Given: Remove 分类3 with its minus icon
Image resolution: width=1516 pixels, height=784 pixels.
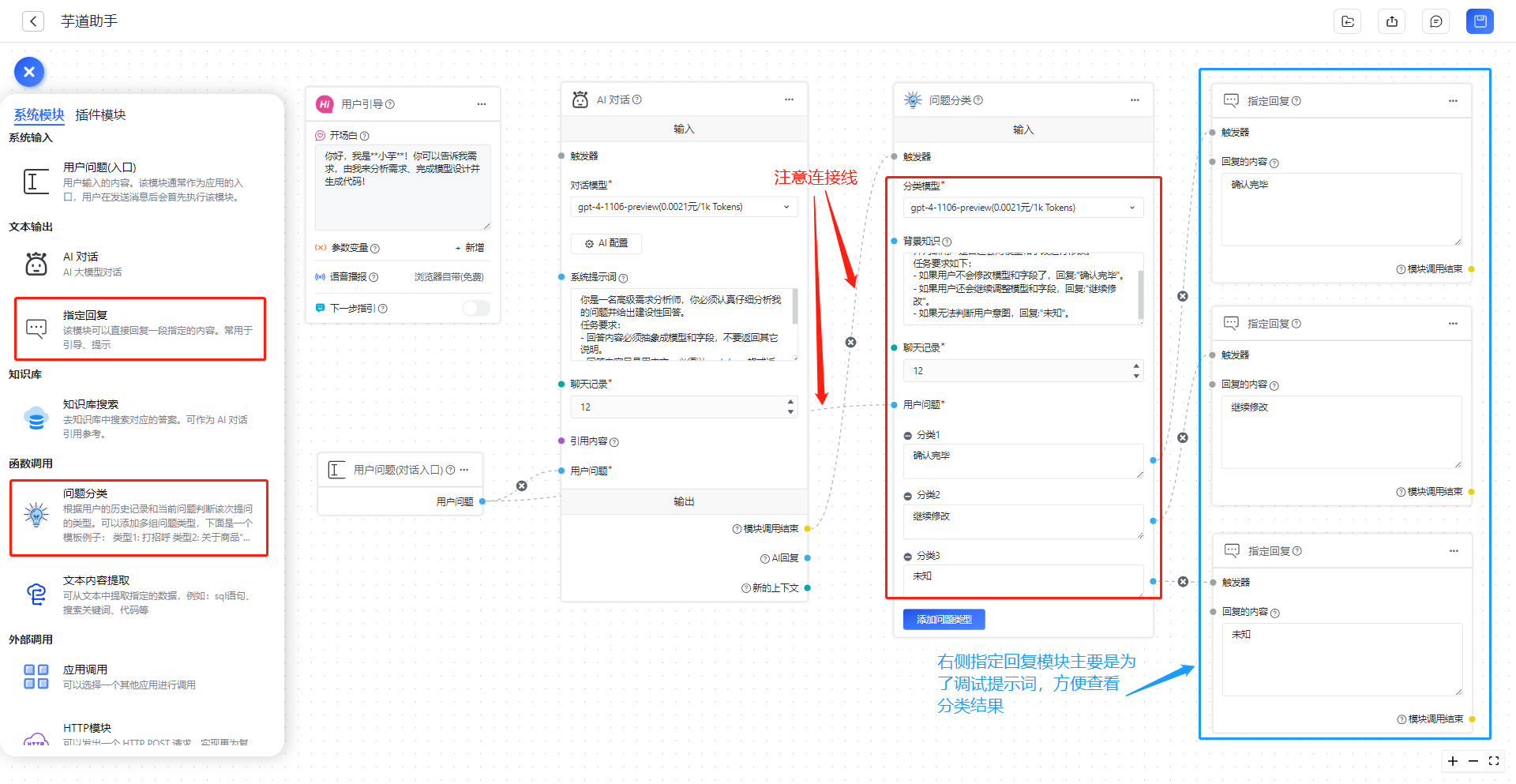Looking at the screenshot, I should click(x=908, y=557).
